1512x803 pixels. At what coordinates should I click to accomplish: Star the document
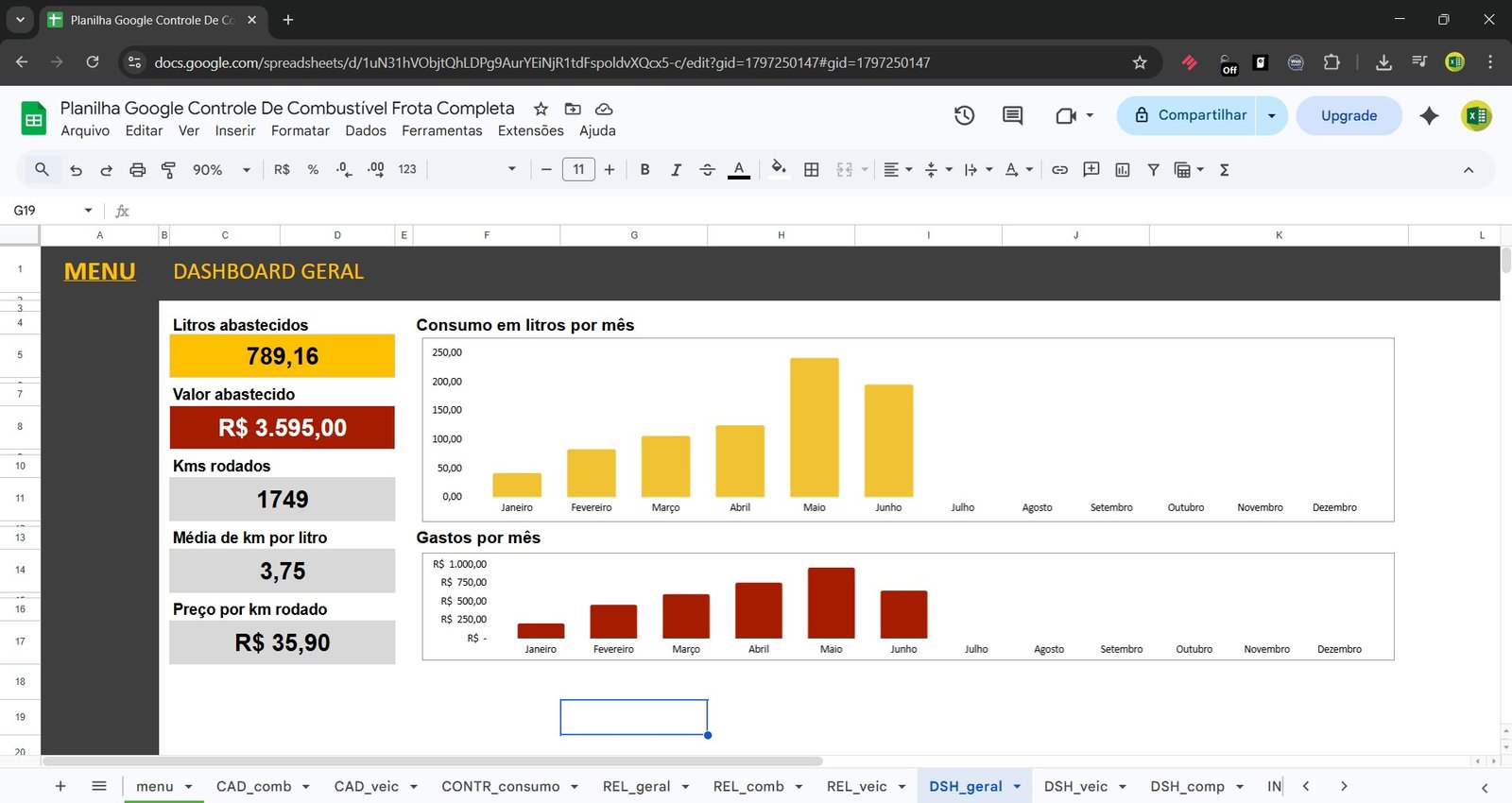(x=541, y=109)
